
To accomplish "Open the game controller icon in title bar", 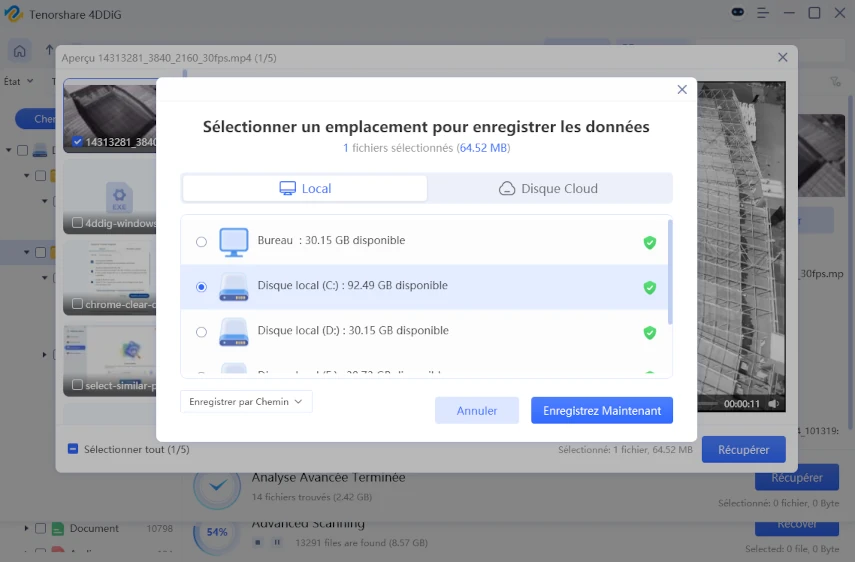I will pyautogui.click(x=738, y=12).
